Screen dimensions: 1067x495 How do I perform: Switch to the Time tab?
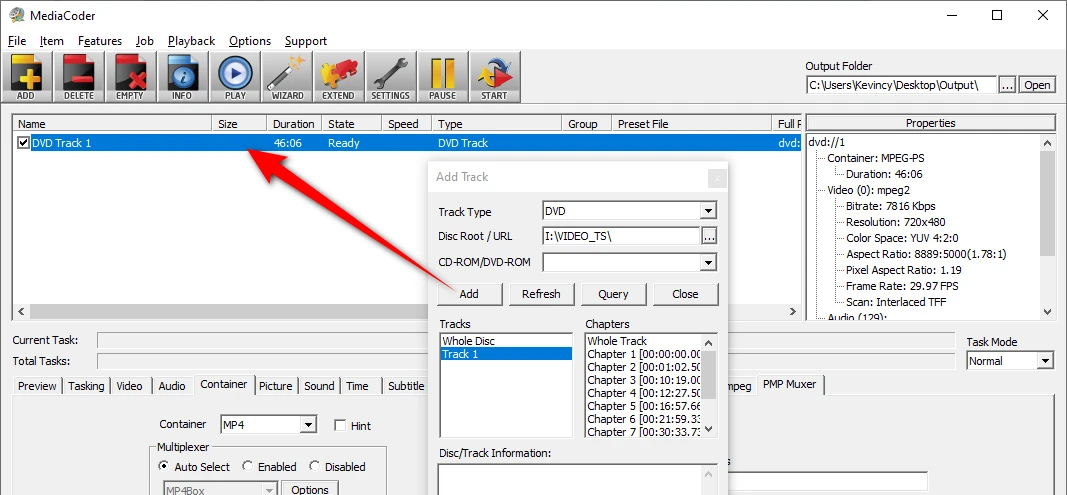click(357, 386)
